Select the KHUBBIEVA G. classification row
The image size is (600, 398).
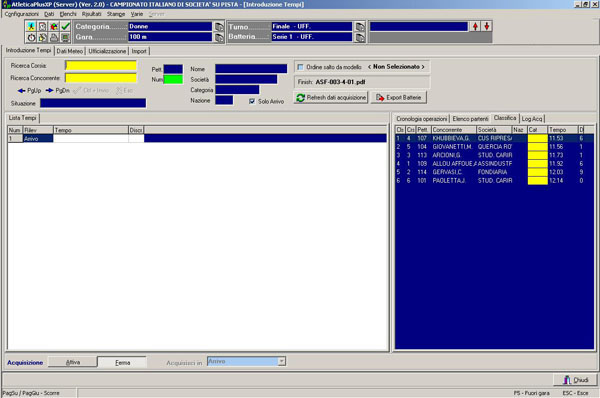pyautogui.click(x=494, y=138)
